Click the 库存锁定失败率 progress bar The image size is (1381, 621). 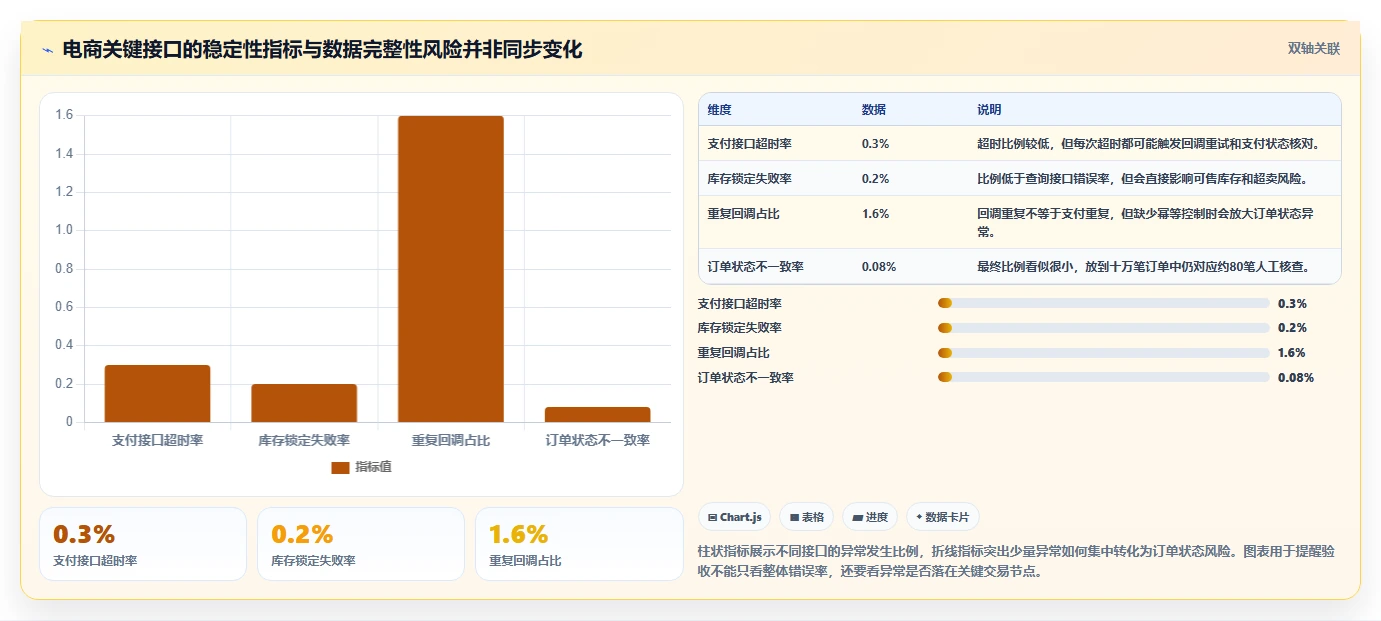(x=1104, y=328)
